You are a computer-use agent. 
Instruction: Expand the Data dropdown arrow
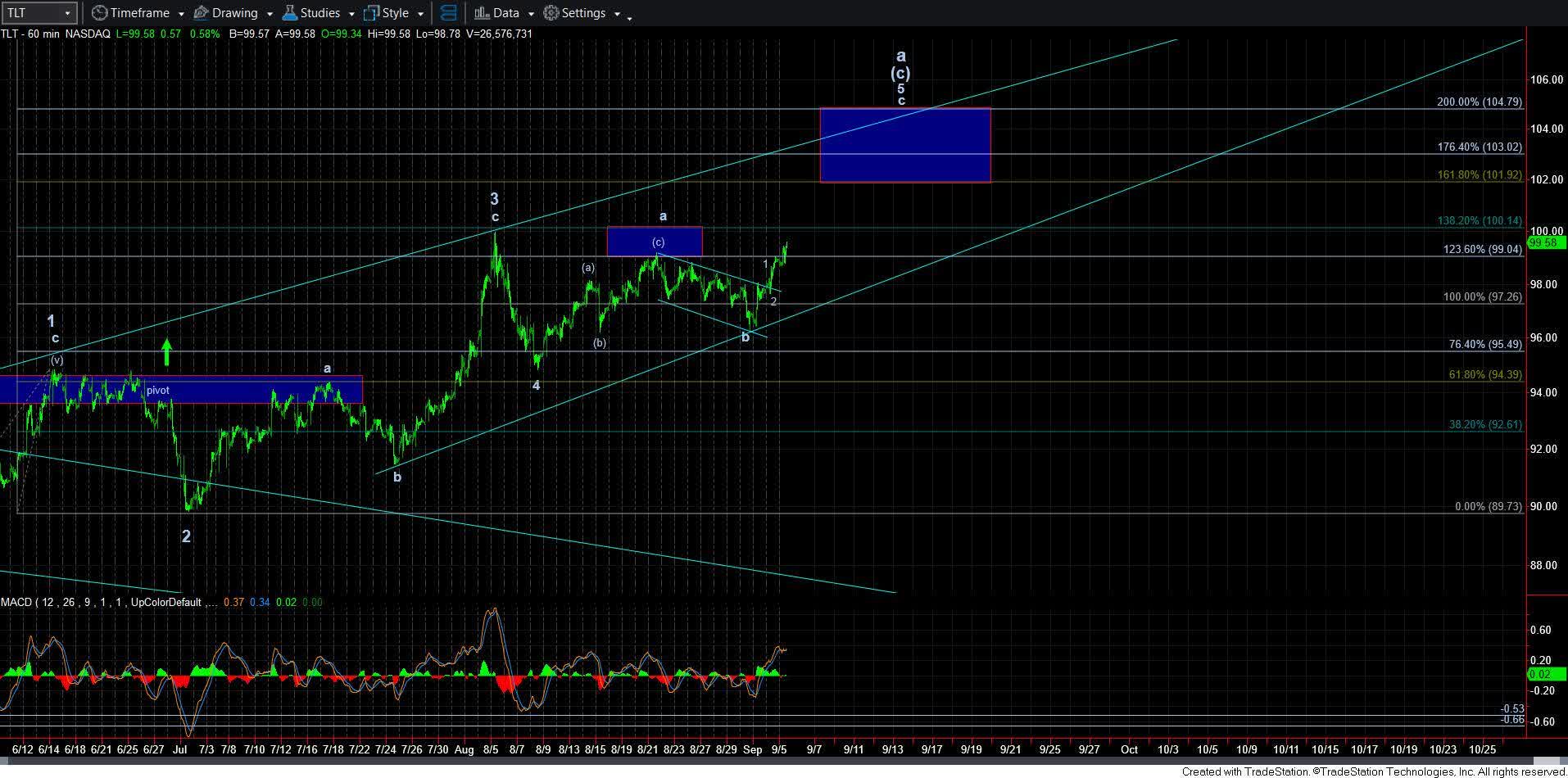(529, 14)
